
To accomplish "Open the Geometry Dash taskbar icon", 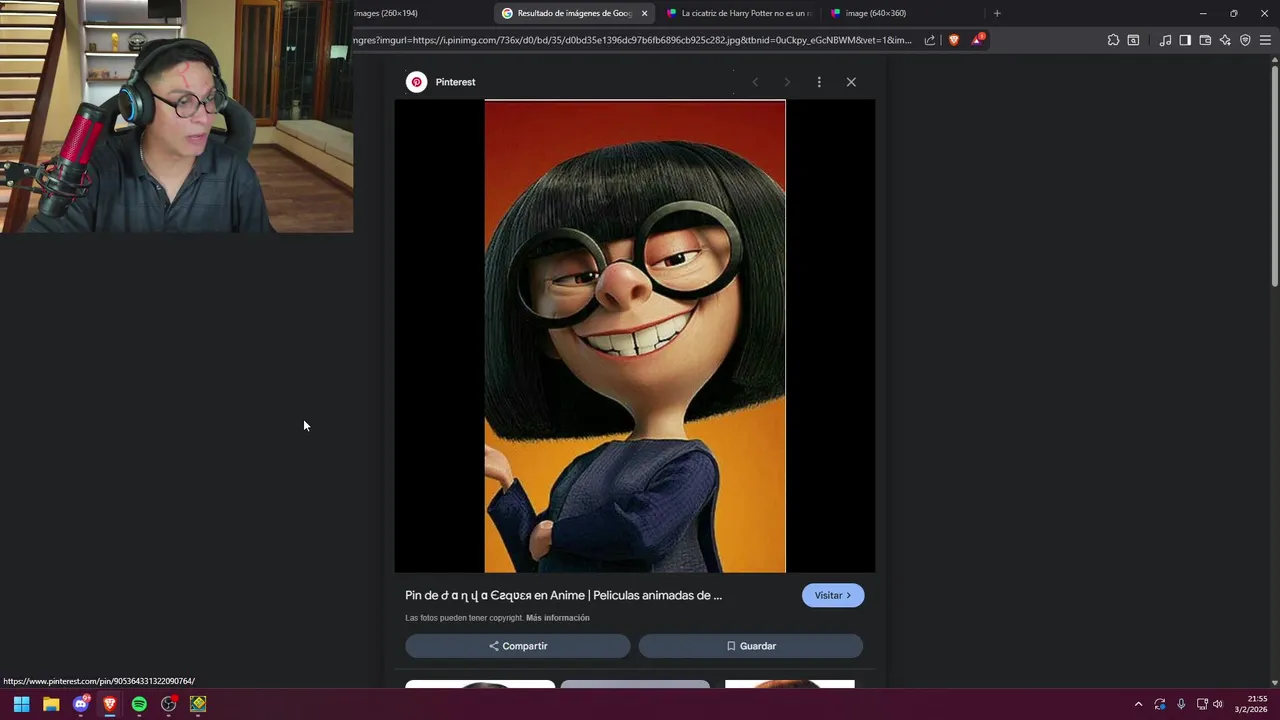I will pyautogui.click(x=198, y=704).
